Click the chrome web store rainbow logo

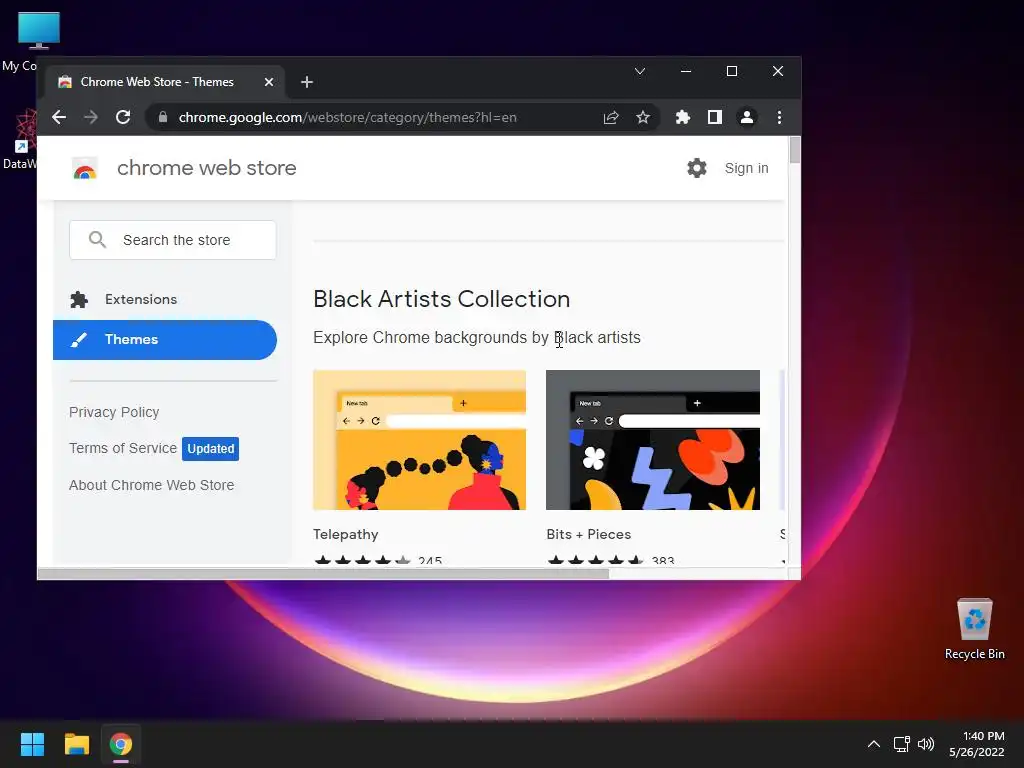point(85,168)
